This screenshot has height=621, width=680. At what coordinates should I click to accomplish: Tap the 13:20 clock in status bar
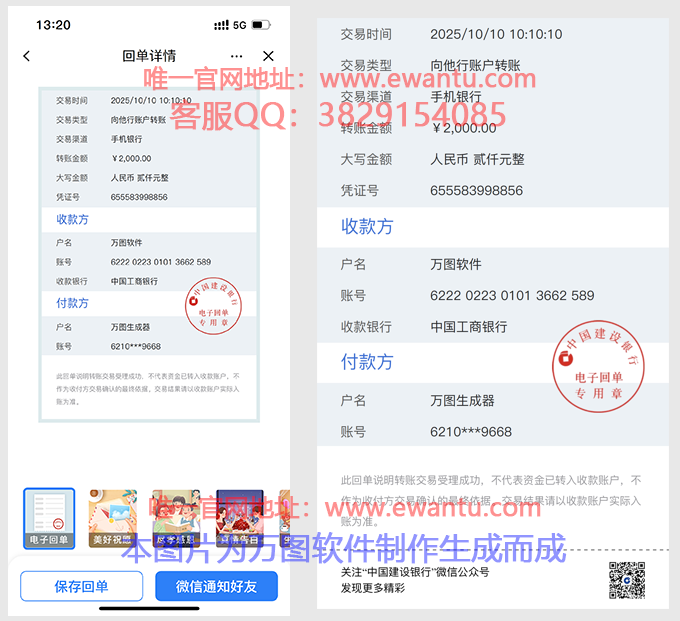click(x=53, y=25)
